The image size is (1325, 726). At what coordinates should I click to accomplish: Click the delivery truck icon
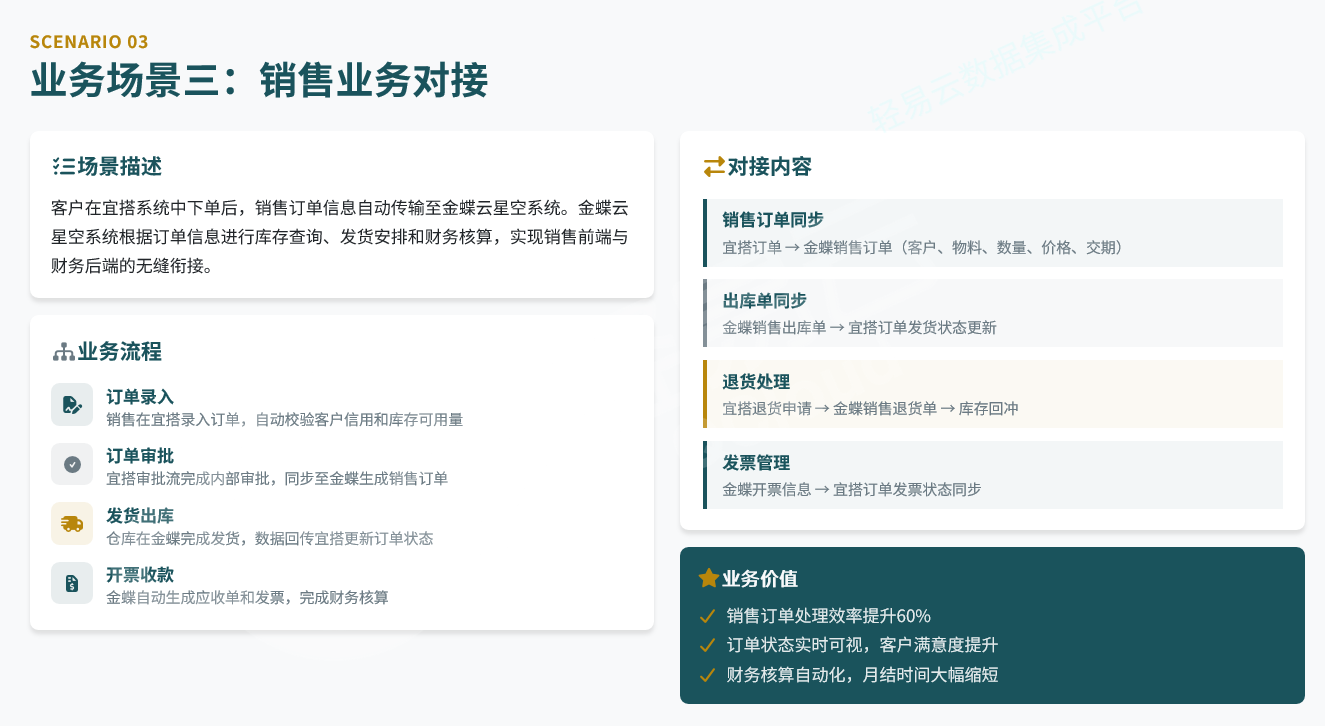[x=72, y=524]
